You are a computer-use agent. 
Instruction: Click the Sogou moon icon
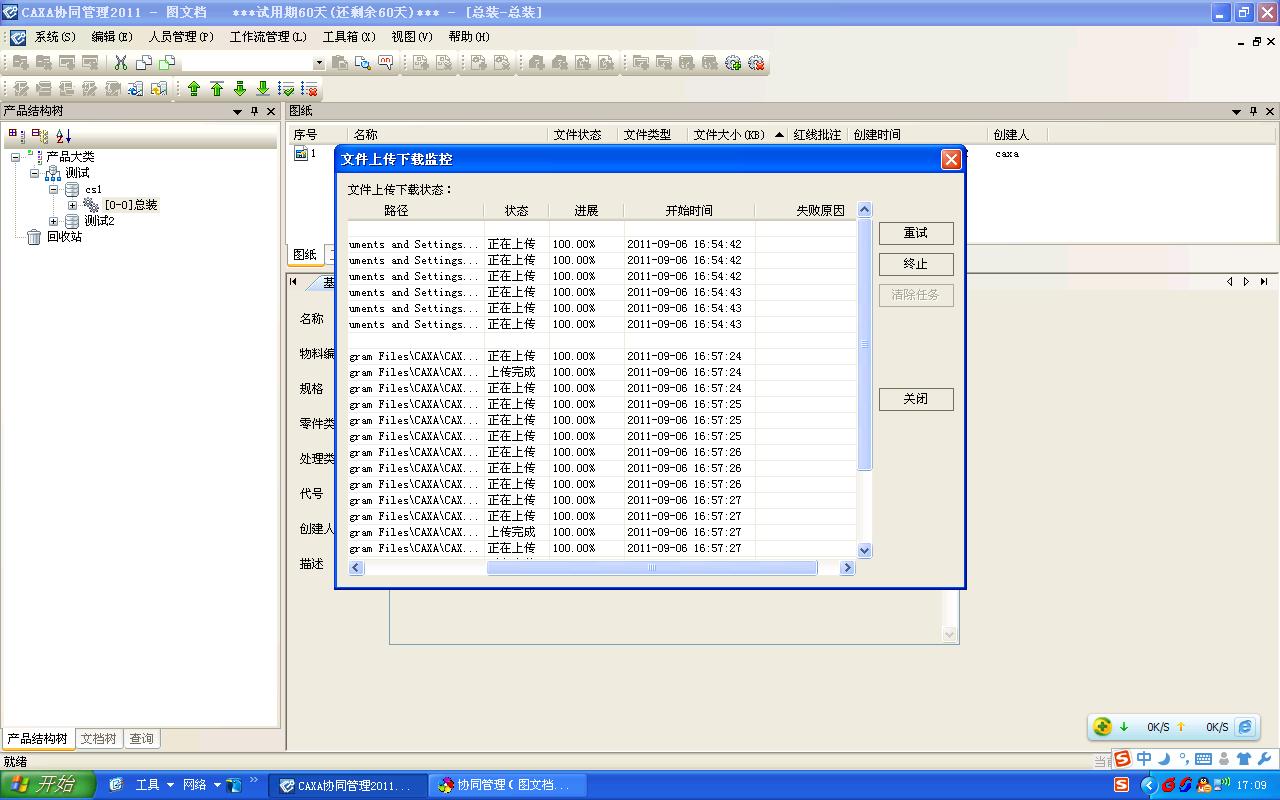coord(1163,760)
